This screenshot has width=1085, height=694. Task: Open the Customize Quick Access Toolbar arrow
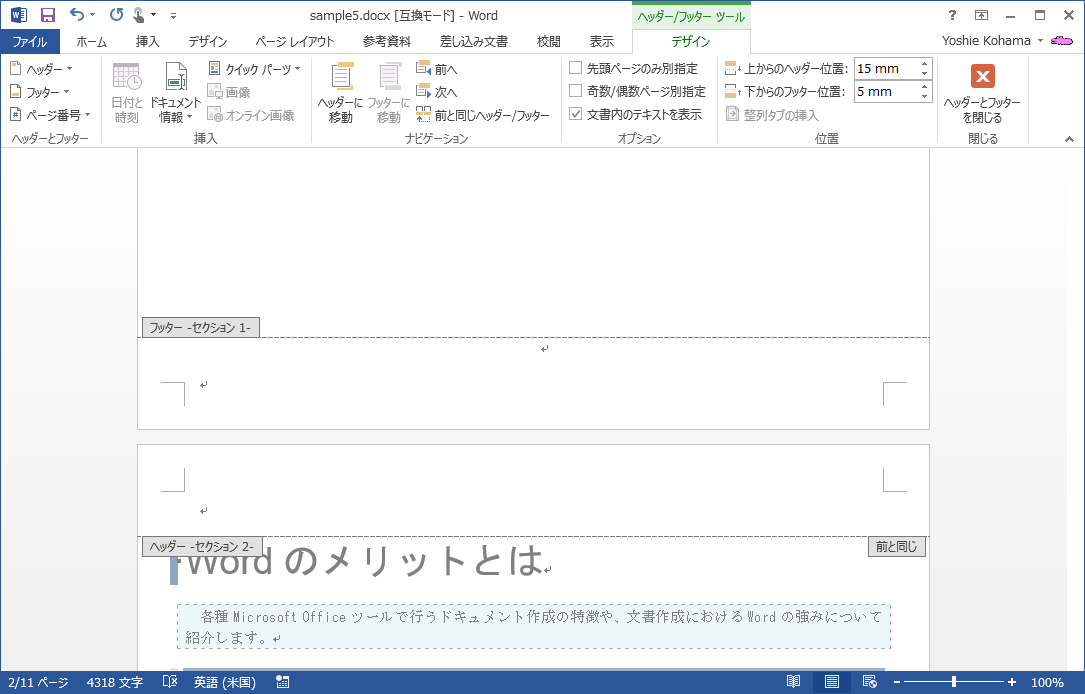coord(173,15)
